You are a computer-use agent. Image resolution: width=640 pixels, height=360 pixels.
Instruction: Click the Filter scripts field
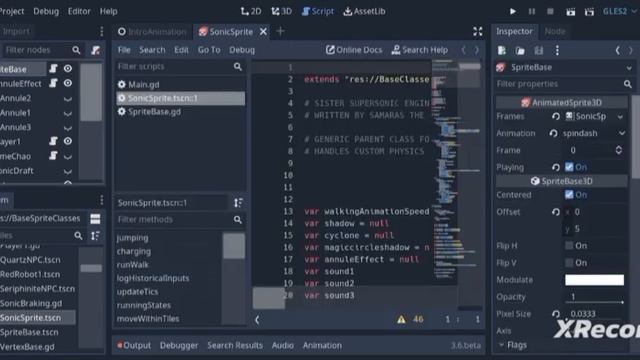pyautogui.click(x=180, y=67)
